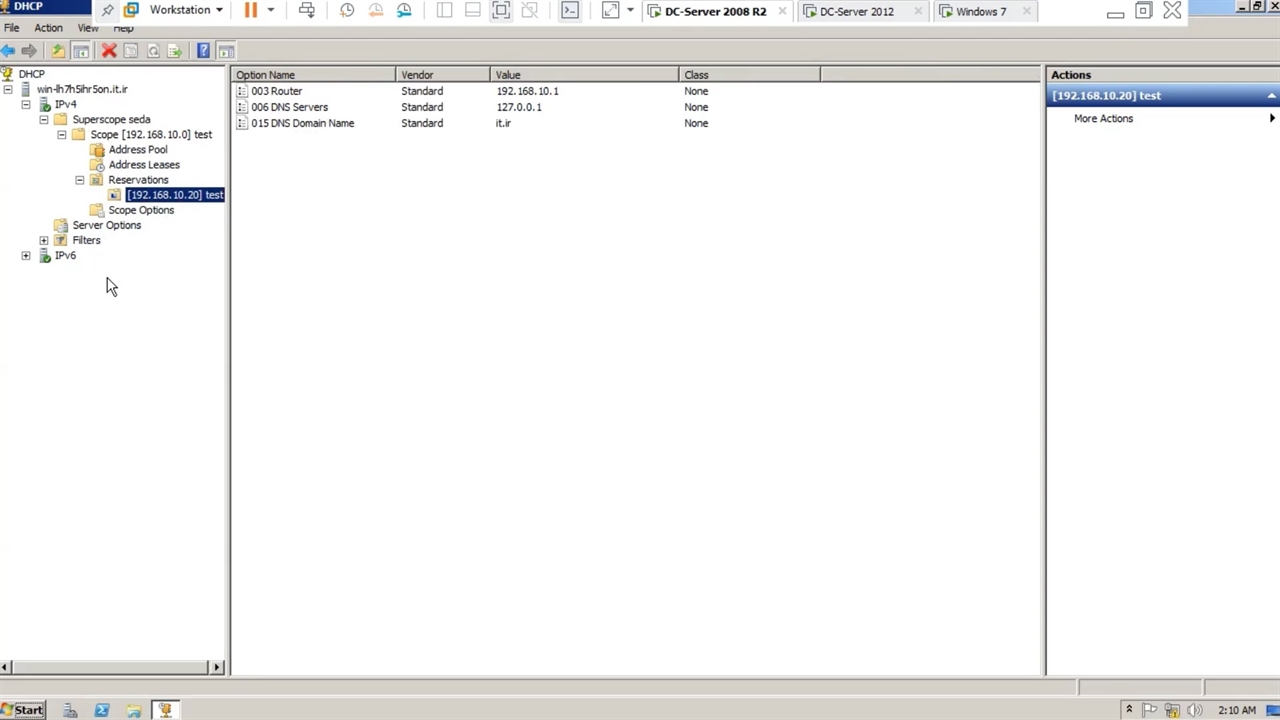Collapse the Reservations tree node
This screenshot has height=720, width=1280.
[x=80, y=180]
